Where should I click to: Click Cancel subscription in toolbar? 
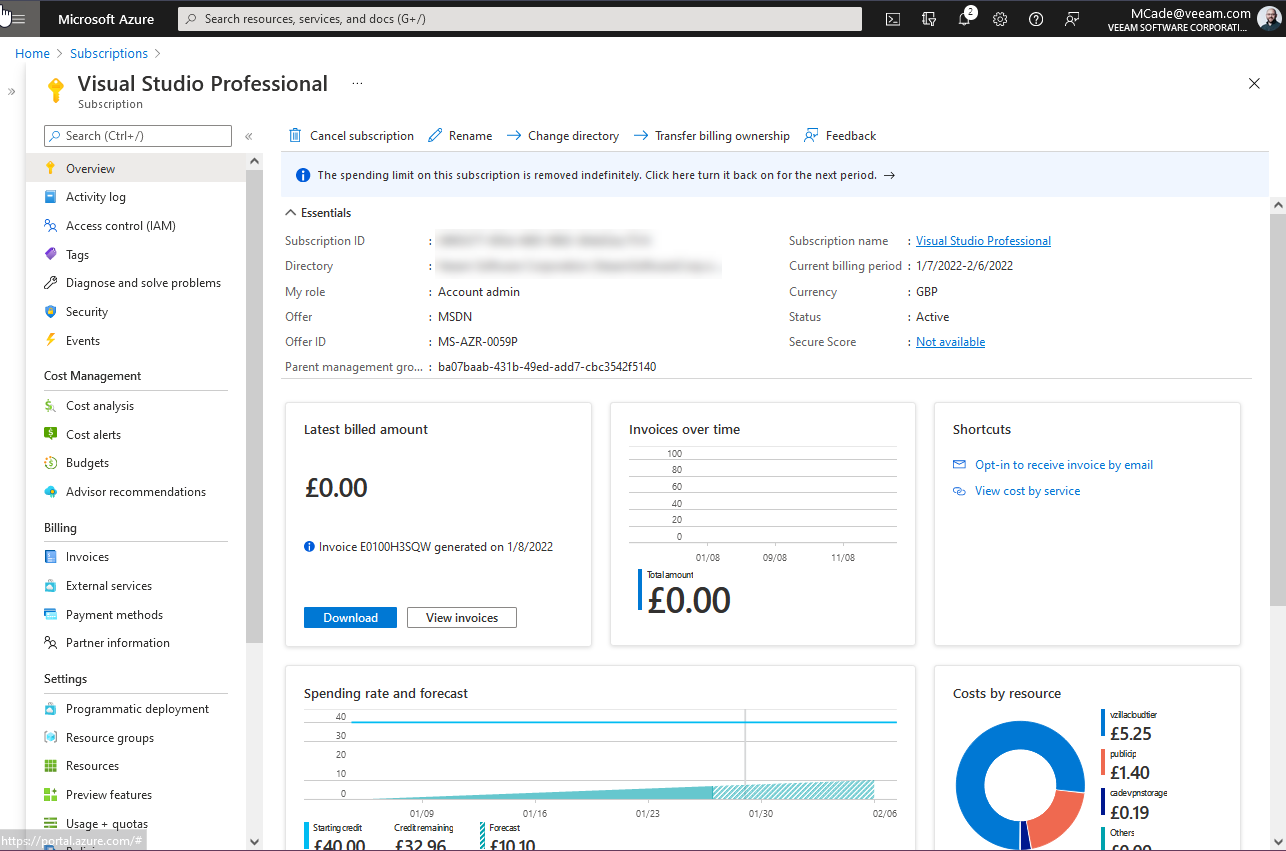pos(351,136)
